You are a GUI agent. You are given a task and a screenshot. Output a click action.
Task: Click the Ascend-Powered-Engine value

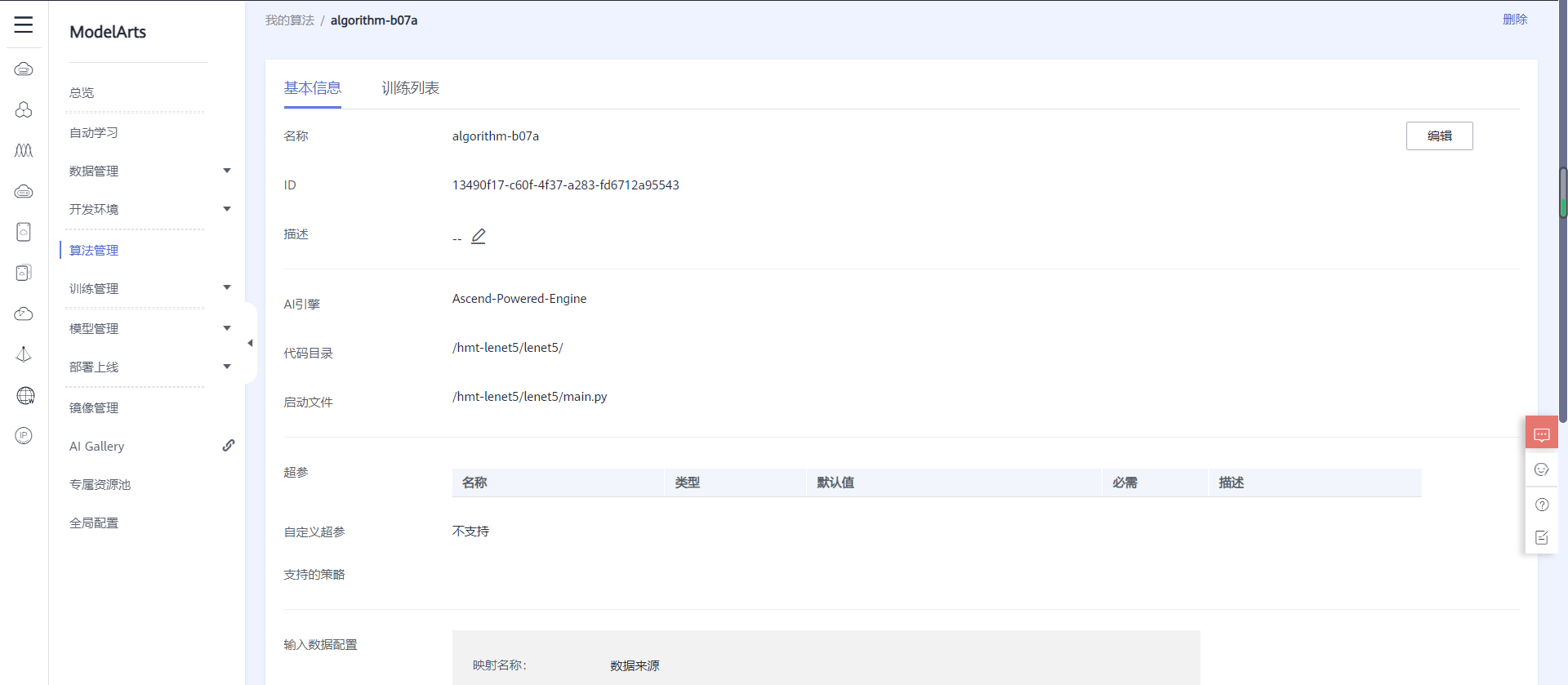tap(519, 299)
